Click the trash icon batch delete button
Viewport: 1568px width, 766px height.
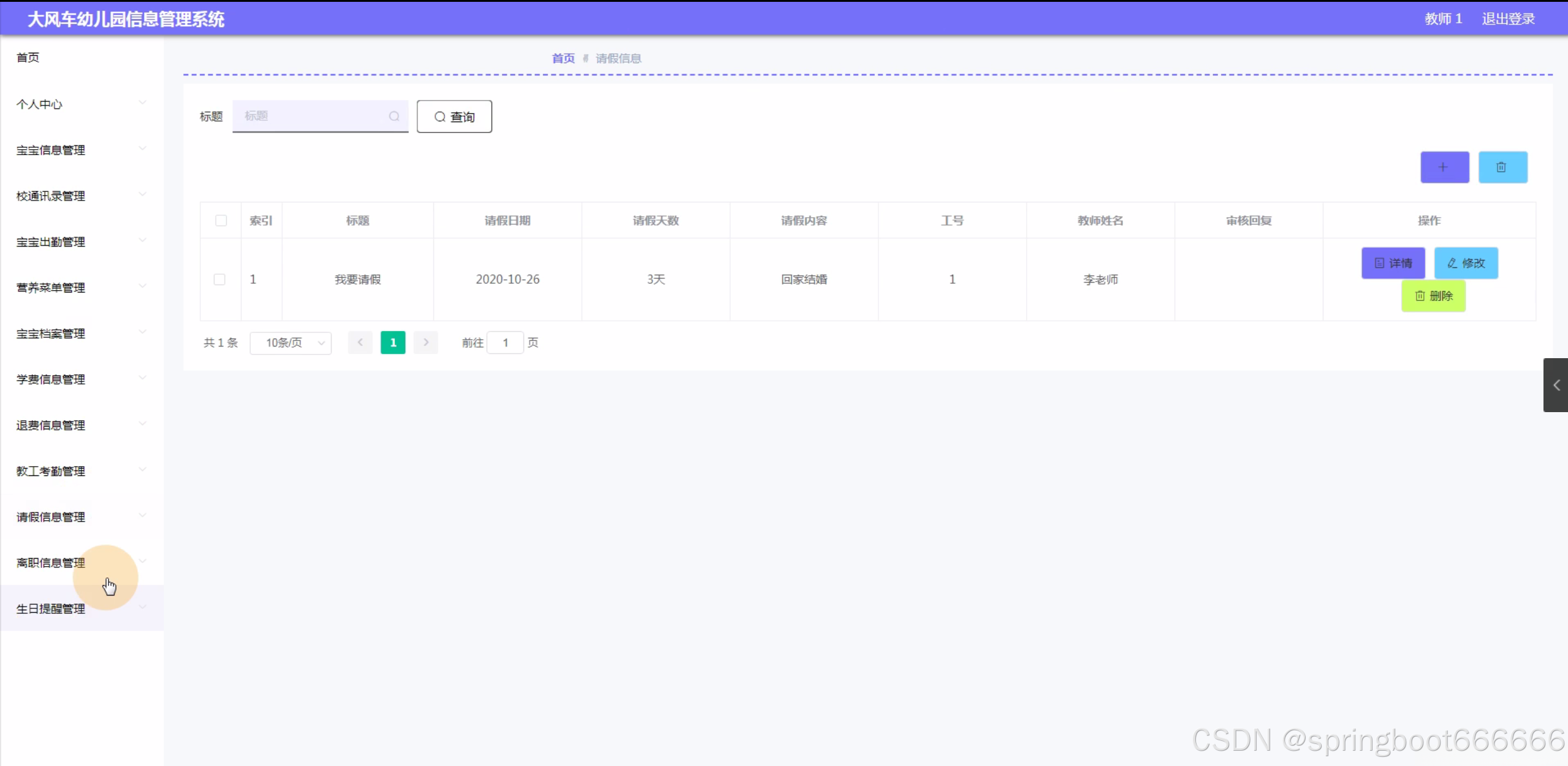tap(1502, 167)
